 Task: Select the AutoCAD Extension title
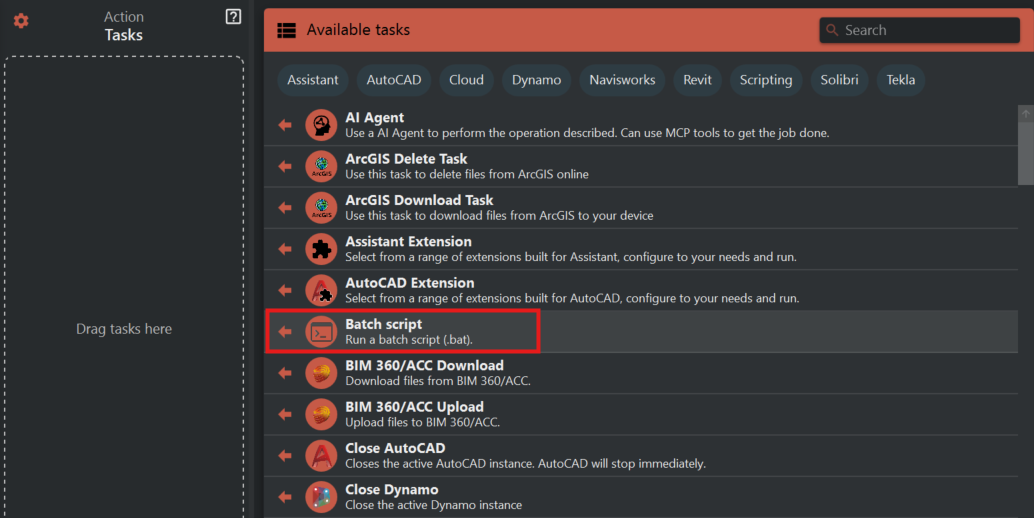coord(410,283)
